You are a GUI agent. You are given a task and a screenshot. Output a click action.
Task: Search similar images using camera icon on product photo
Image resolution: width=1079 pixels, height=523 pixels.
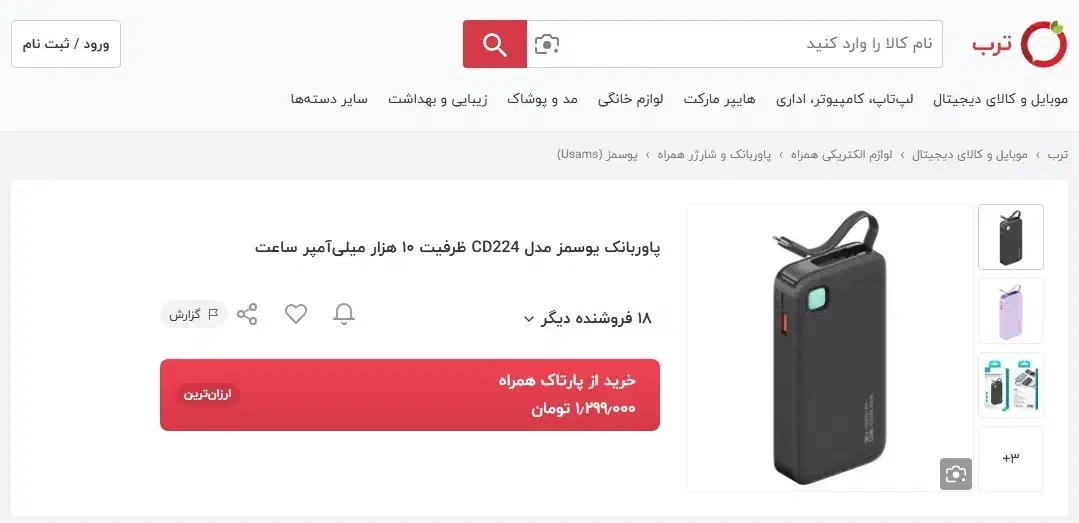click(956, 473)
